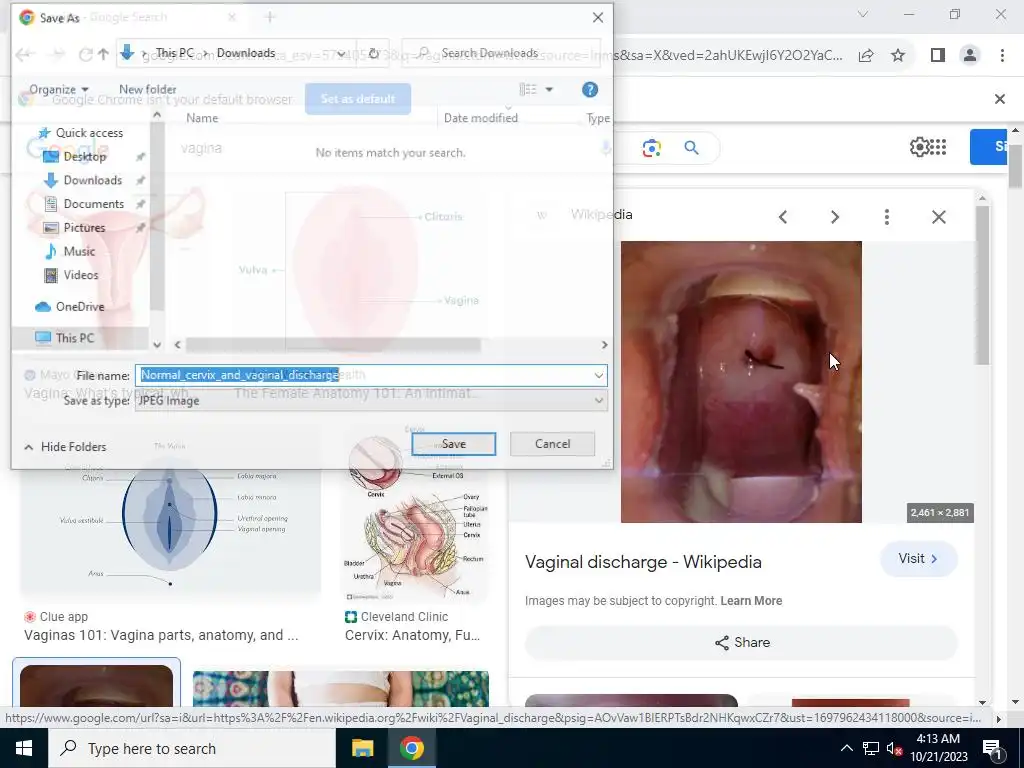Click scroll right arrow in file list
1024x768 pixels.
[604, 344]
